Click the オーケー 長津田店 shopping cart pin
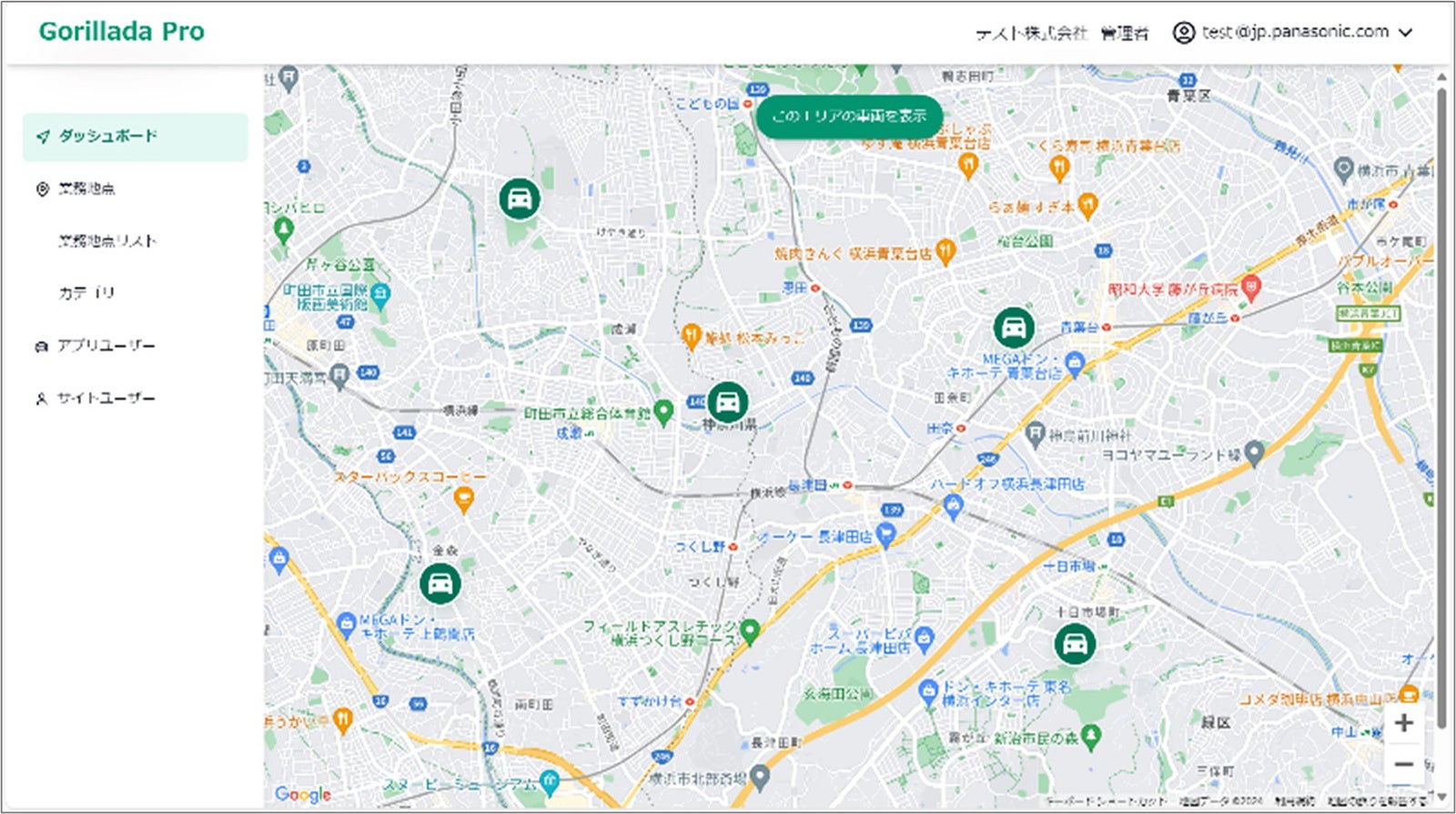Viewport: 1456px width, 814px height. [x=886, y=534]
